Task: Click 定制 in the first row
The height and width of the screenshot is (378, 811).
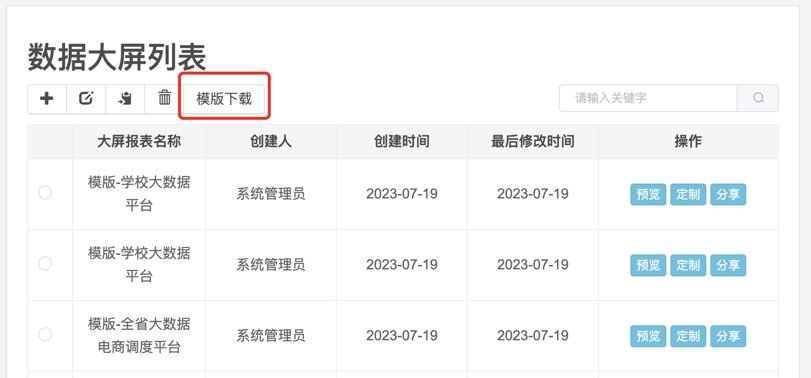Action: (688, 194)
